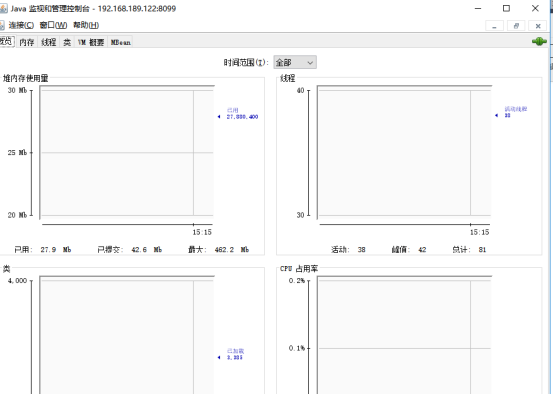Click the 时间范围(T) label
This screenshot has height=395, width=554.
246,63
